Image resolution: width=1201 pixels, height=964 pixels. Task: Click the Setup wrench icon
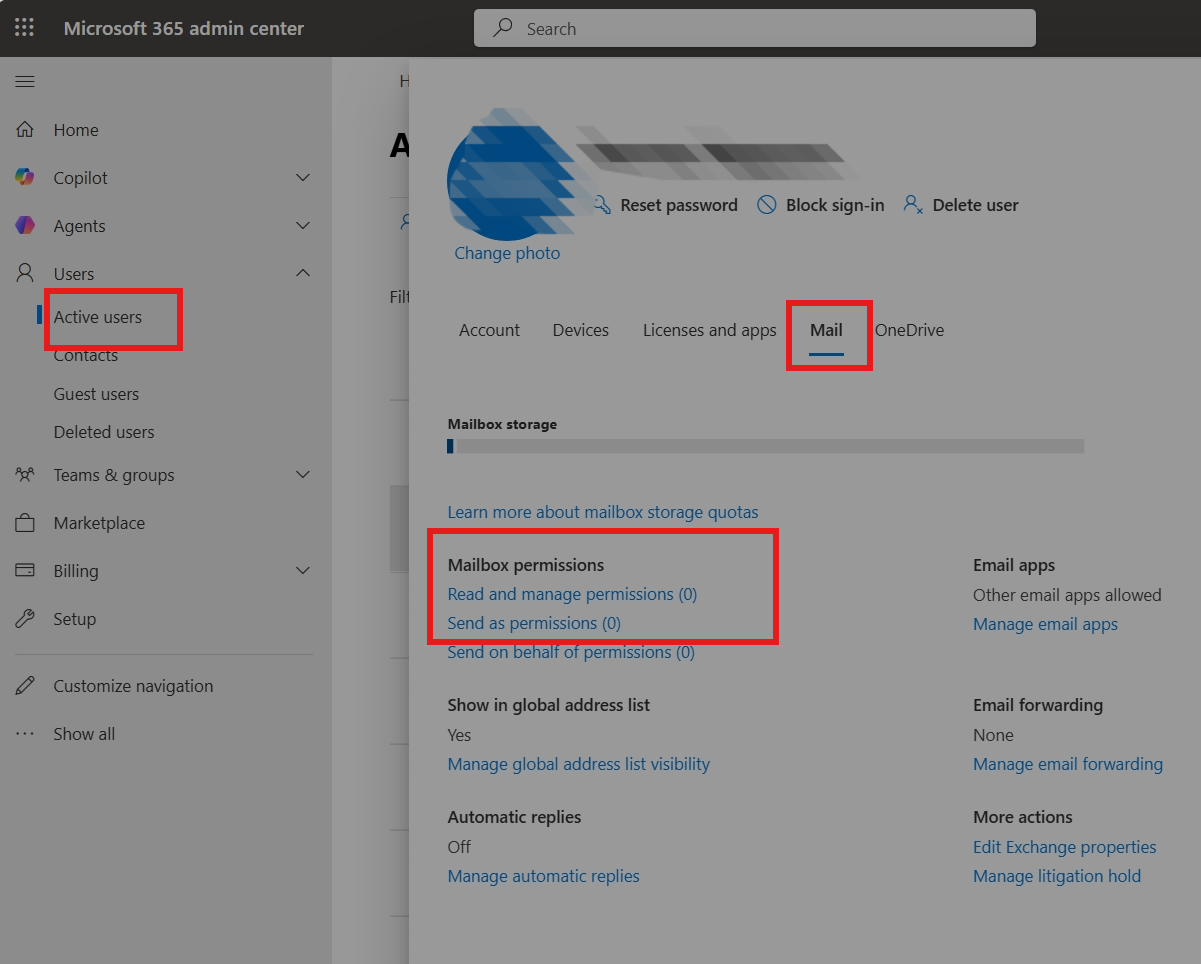coord(25,619)
